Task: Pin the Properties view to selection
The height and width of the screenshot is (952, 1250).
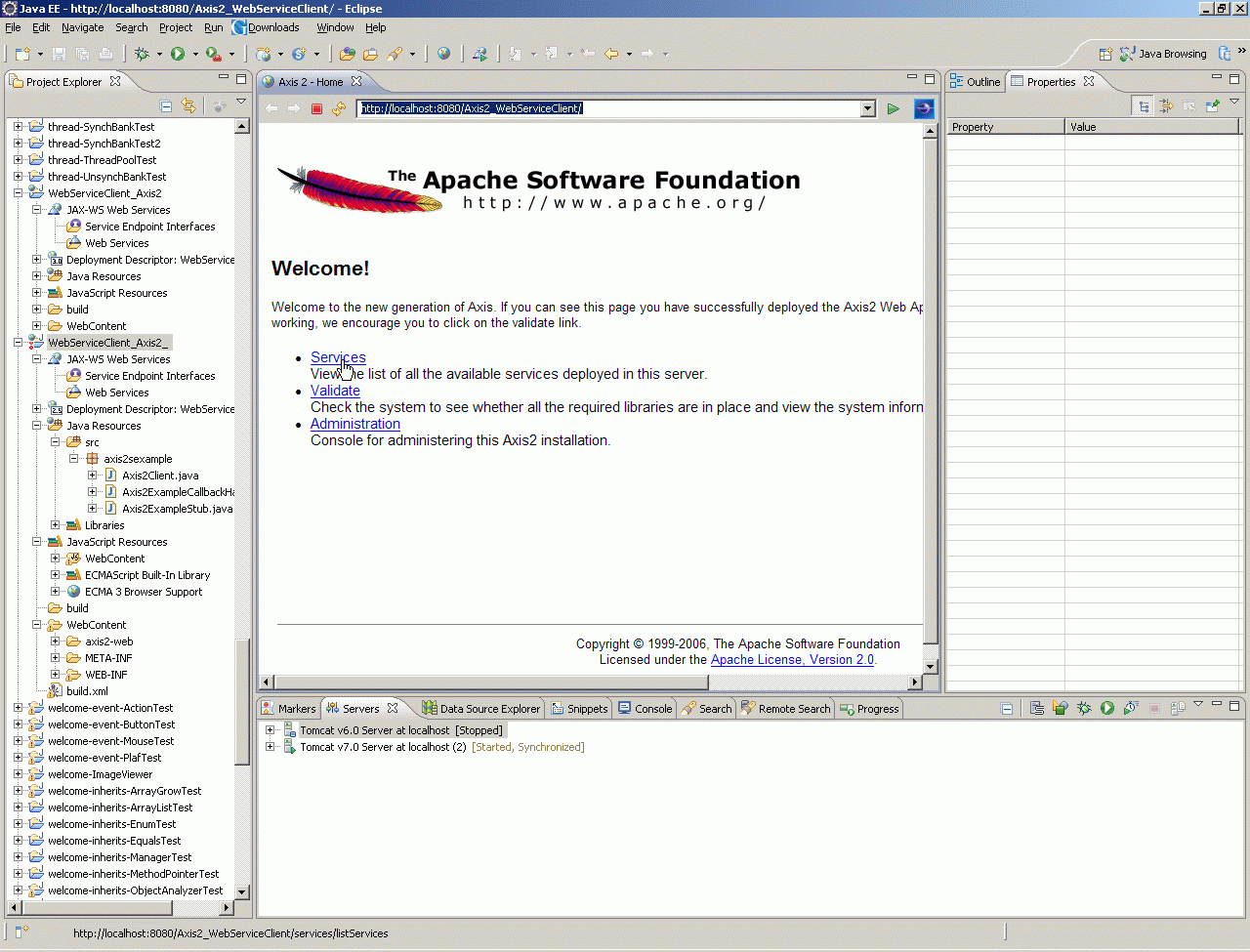Action: point(1213,106)
